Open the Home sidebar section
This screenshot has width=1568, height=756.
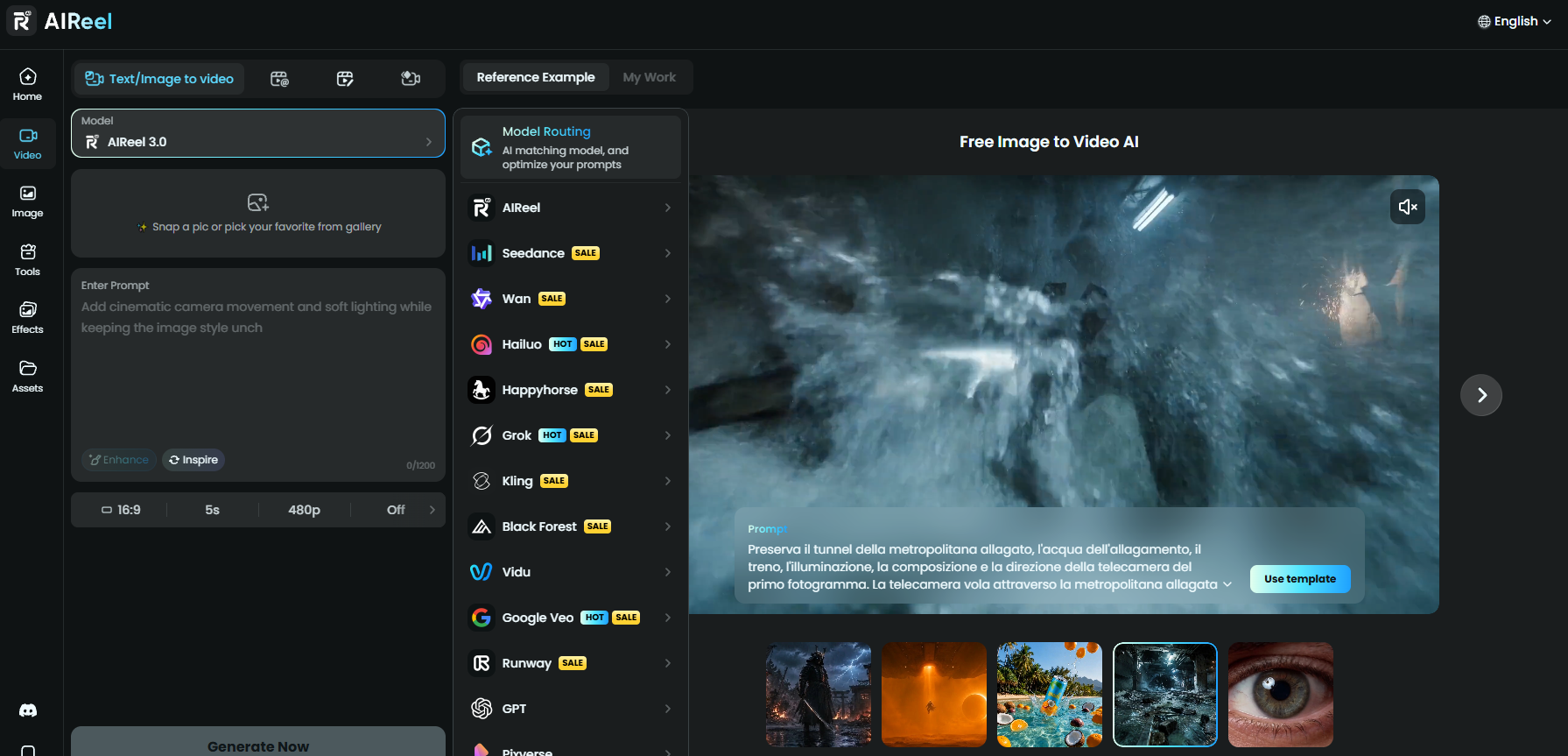pos(27,85)
